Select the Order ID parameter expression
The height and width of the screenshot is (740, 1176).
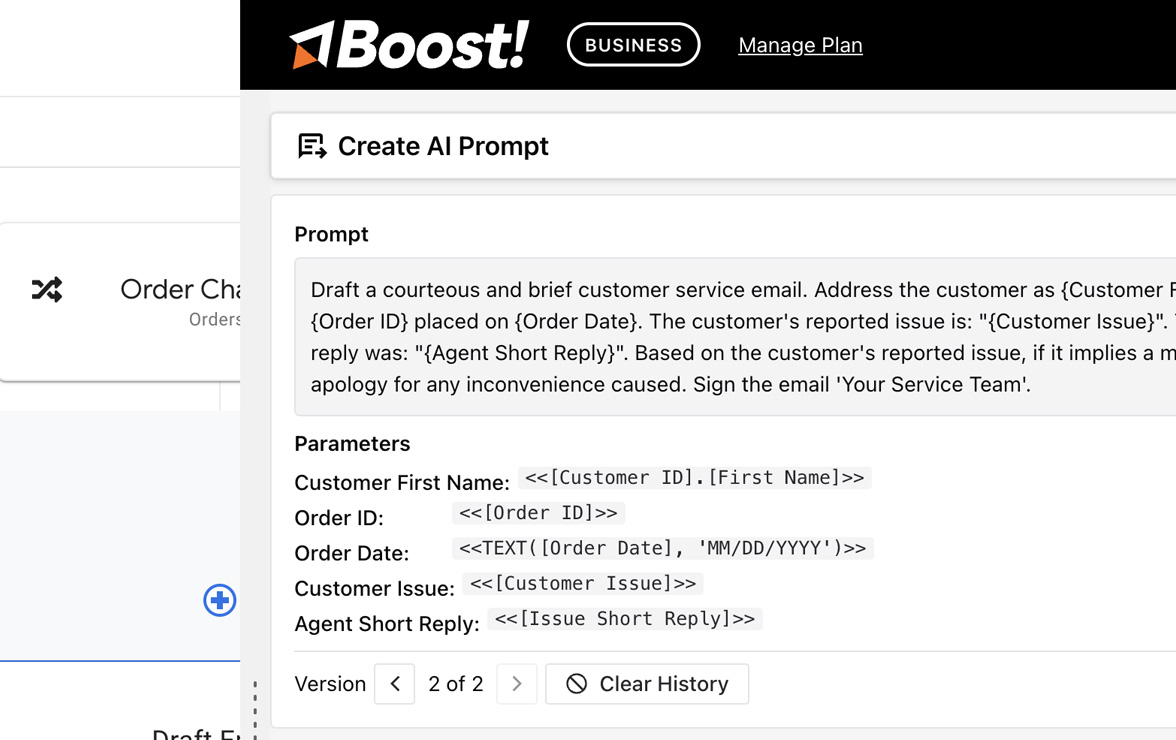click(x=538, y=513)
